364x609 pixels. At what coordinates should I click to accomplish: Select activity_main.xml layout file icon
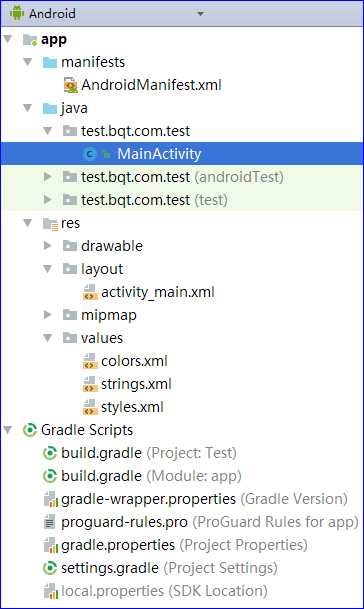(x=90, y=292)
